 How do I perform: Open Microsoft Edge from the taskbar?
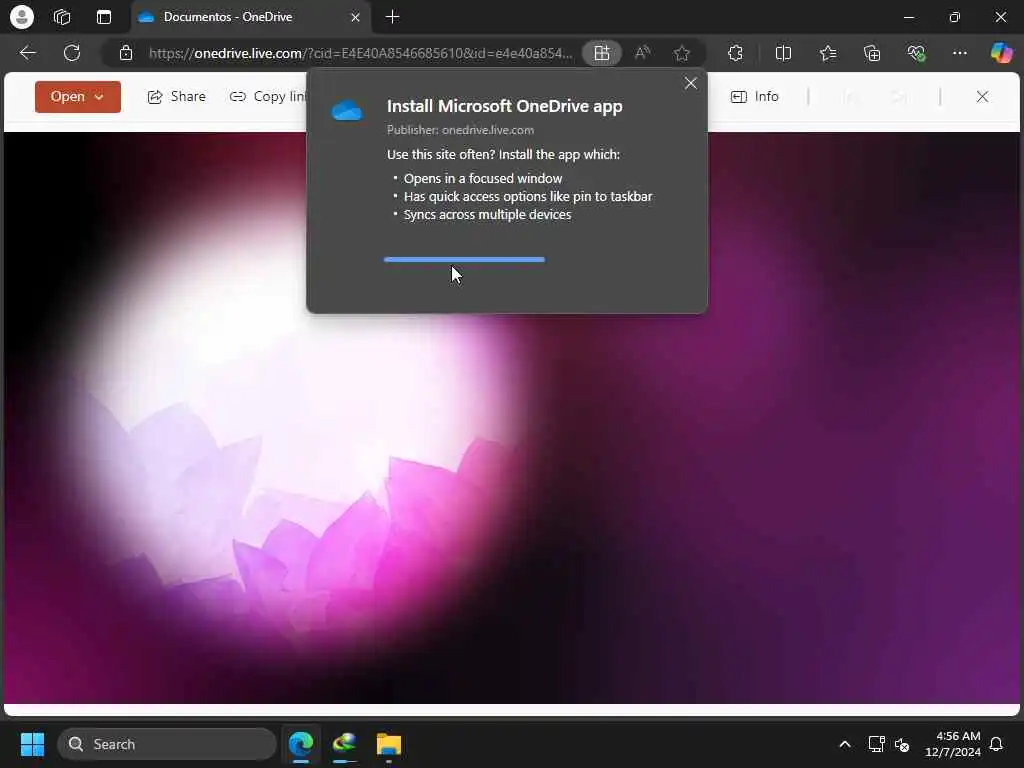tap(301, 744)
